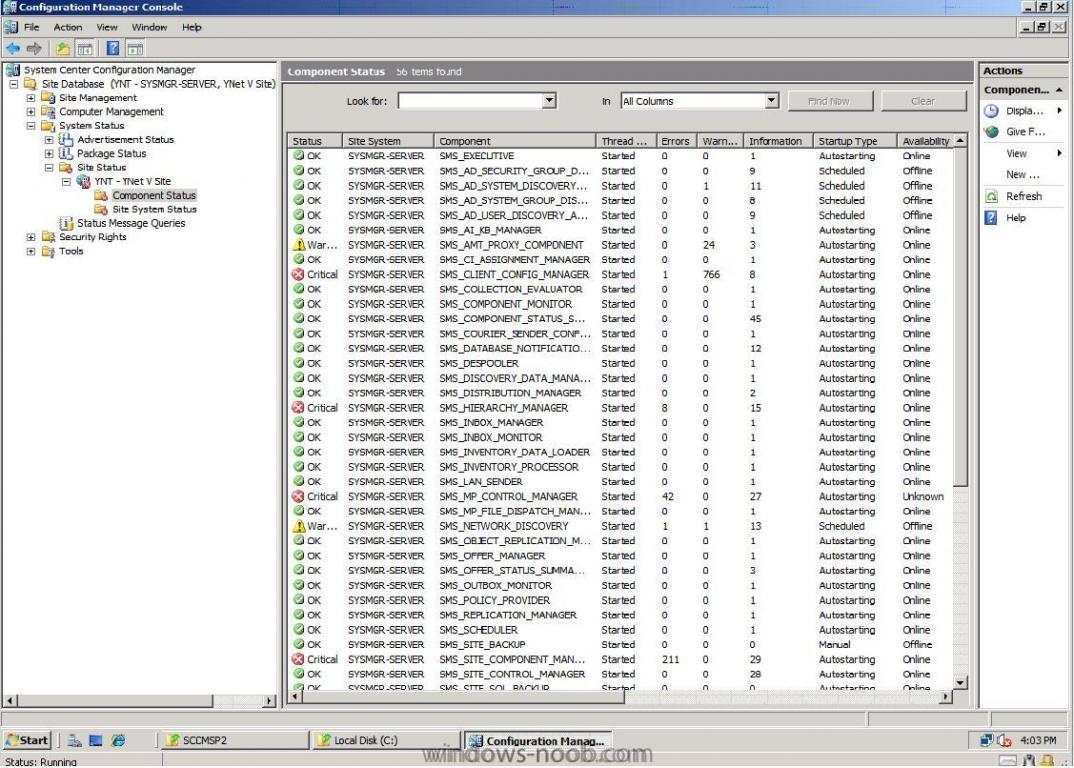Expand the Site Management node

(x=31, y=98)
